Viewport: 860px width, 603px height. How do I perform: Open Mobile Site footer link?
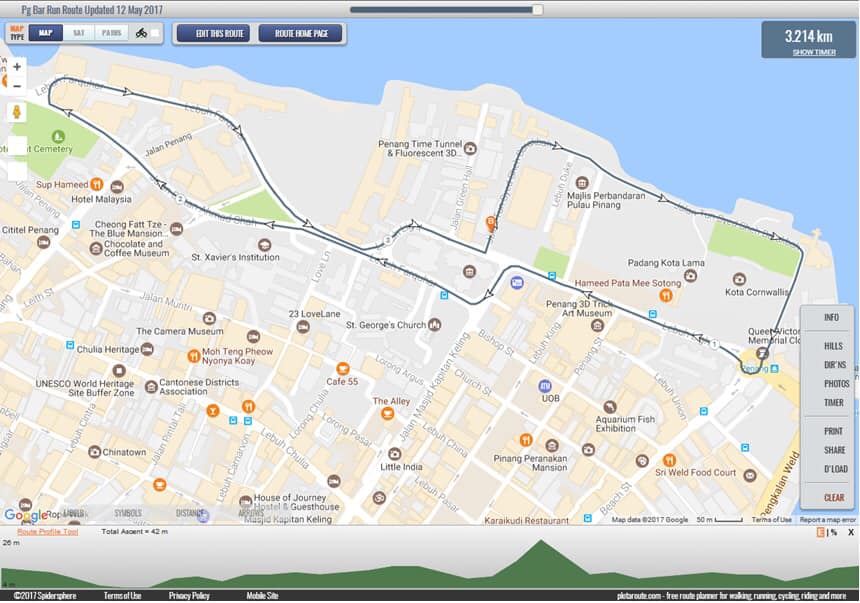262,595
